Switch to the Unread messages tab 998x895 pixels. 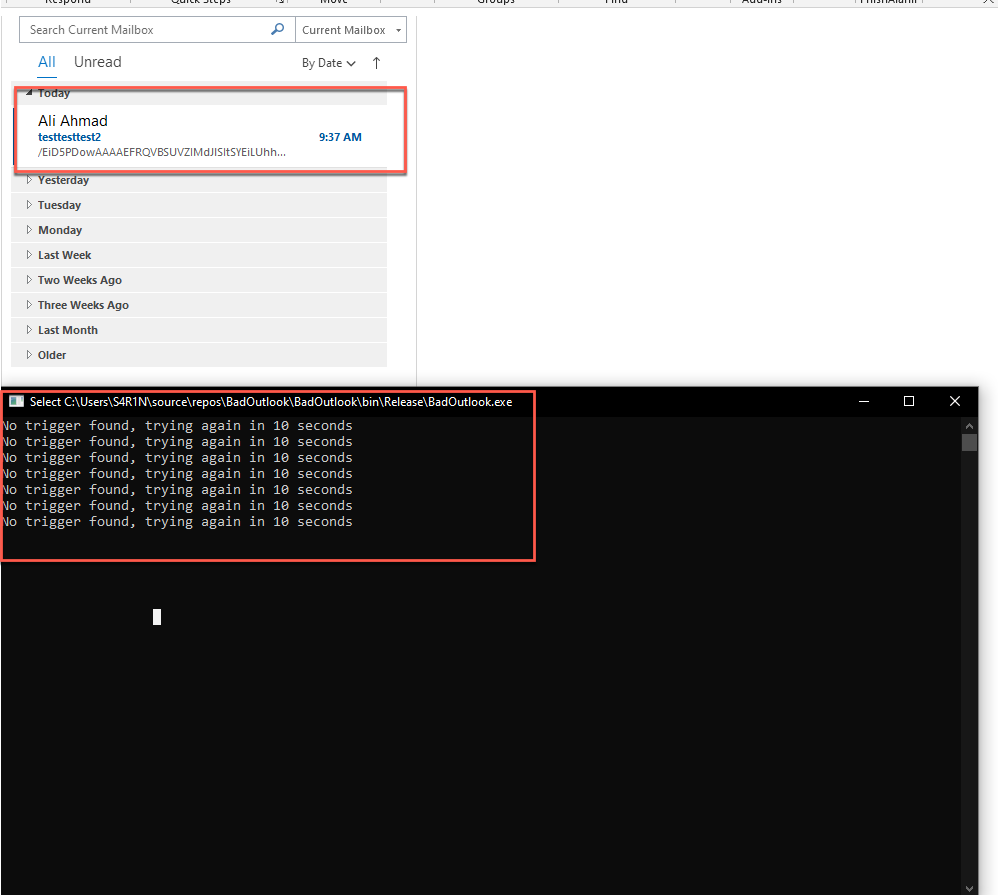[97, 62]
